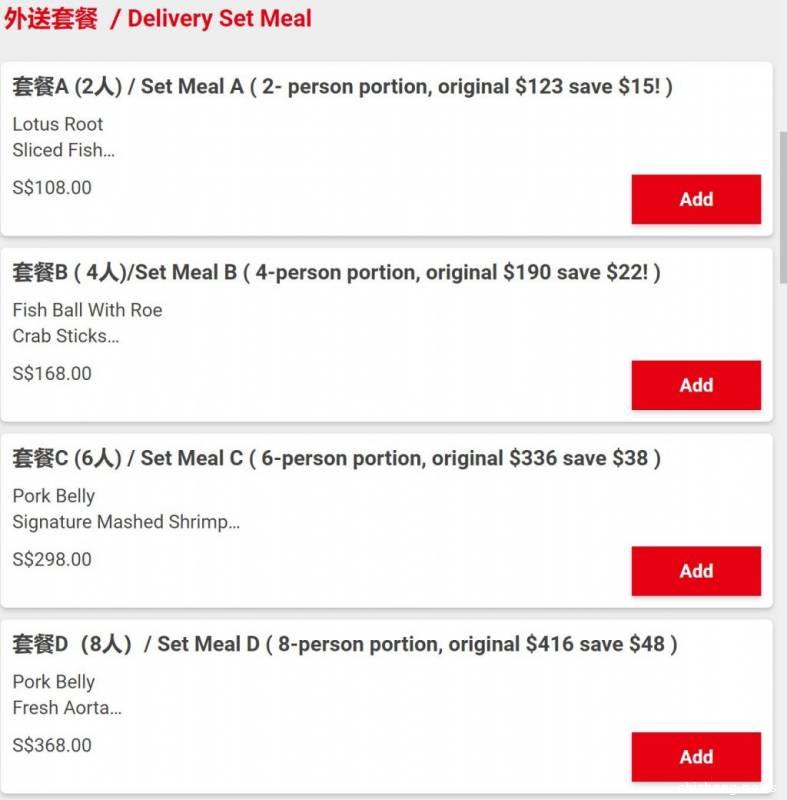Expand the truncated "Signature Mashed Shrimp…" text
787x800 pixels.
tap(126, 523)
